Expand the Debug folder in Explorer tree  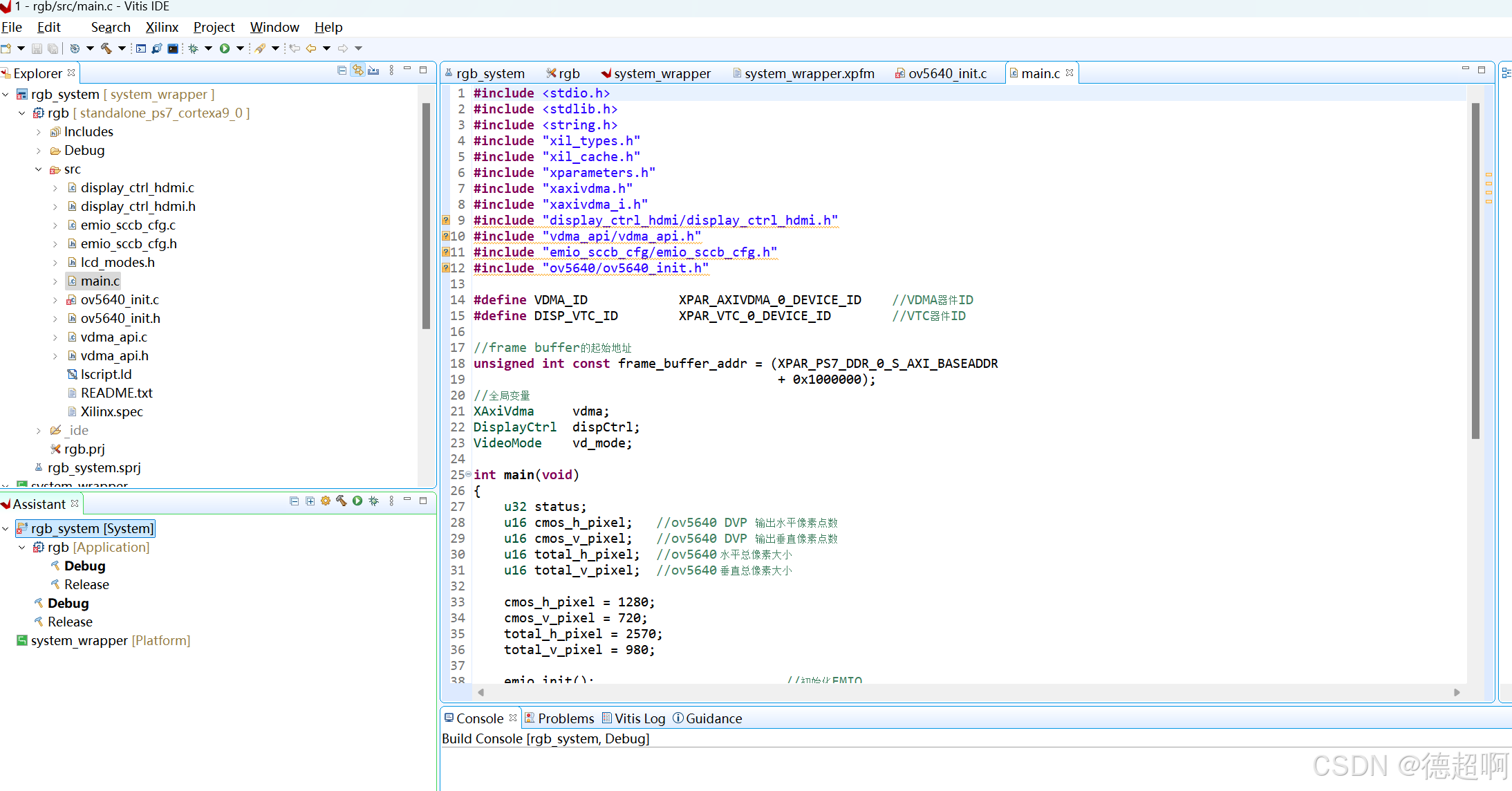click(x=39, y=151)
